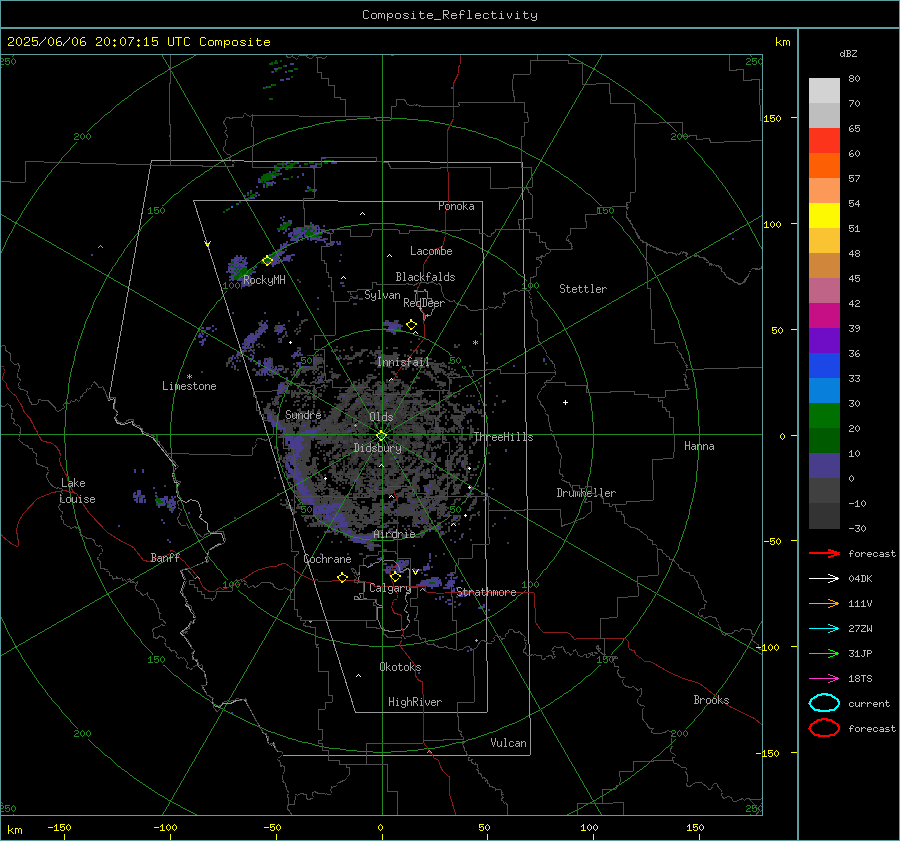900x841 pixels.
Task: Click the white 04DK arrow in the legend
Action: tap(824, 578)
